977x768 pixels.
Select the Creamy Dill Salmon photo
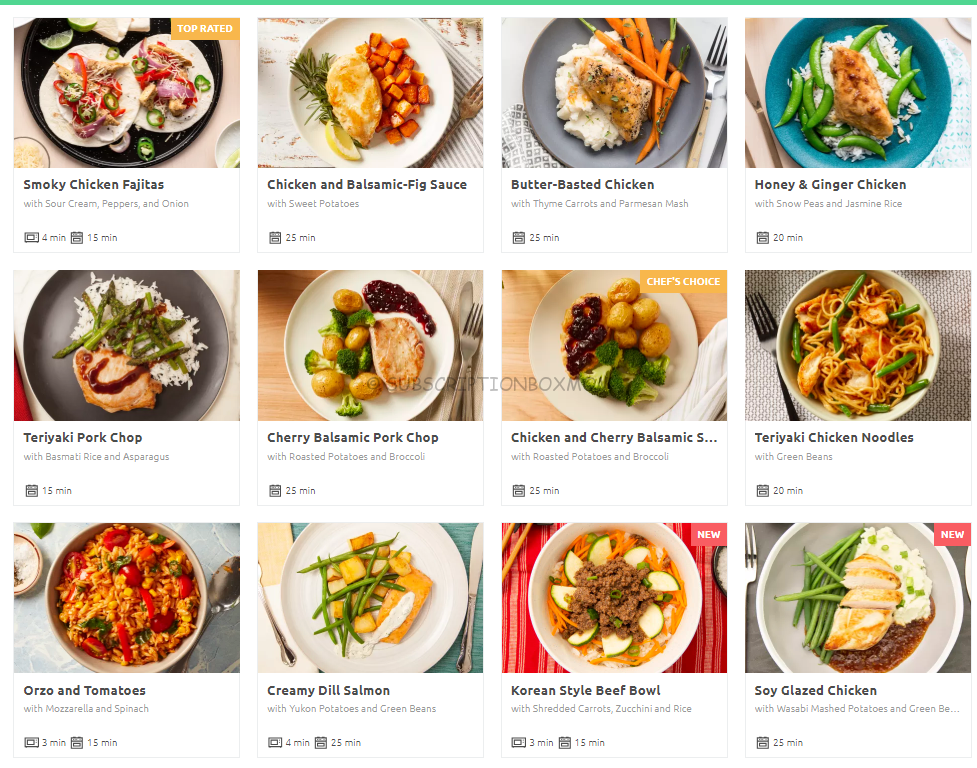[x=370, y=598]
